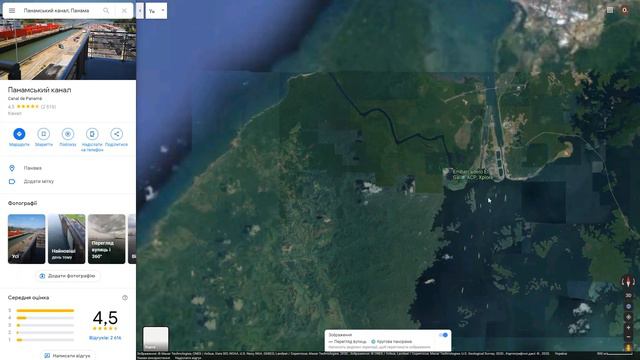Click the Поблизу nearby icon
Image resolution: width=640 pixels, height=360 pixels.
[x=68, y=134]
